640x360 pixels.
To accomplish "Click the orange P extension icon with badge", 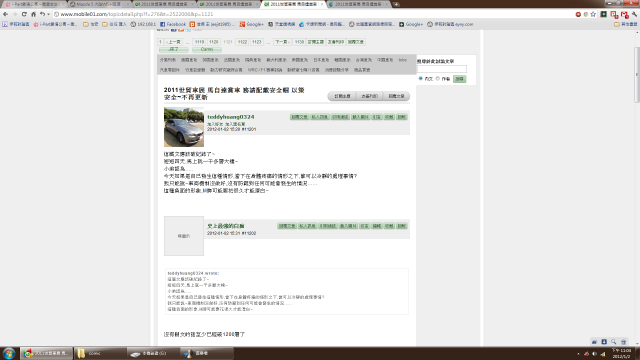I will (x=614, y=15).
